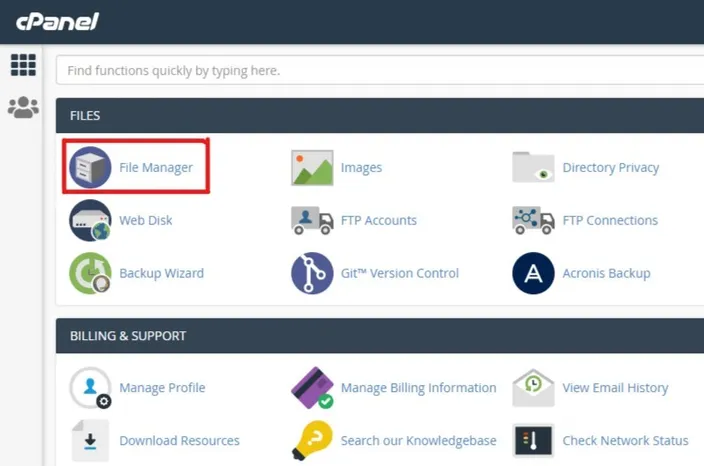Open Search our Knowledgebase link
704x466 pixels.
click(x=418, y=440)
